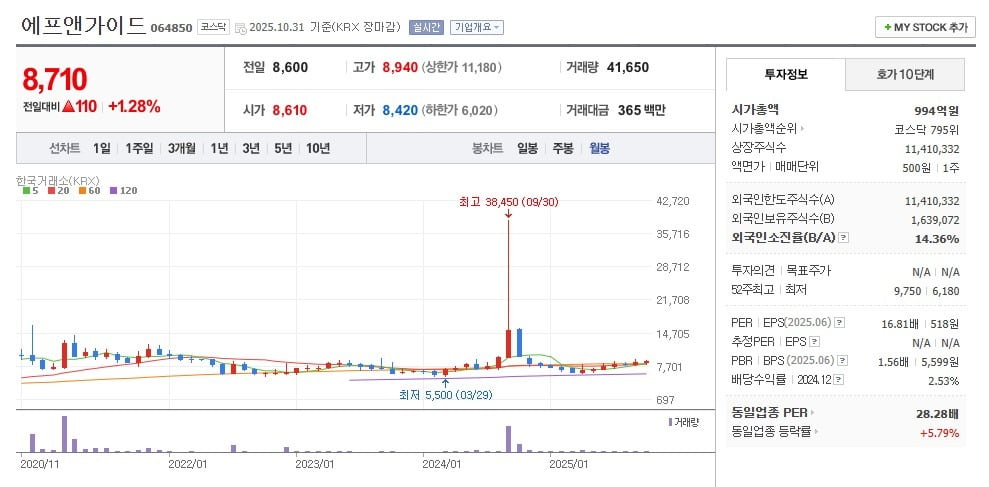
Task: Show the 일봉 daily candle chart
Action: [x=527, y=149]
